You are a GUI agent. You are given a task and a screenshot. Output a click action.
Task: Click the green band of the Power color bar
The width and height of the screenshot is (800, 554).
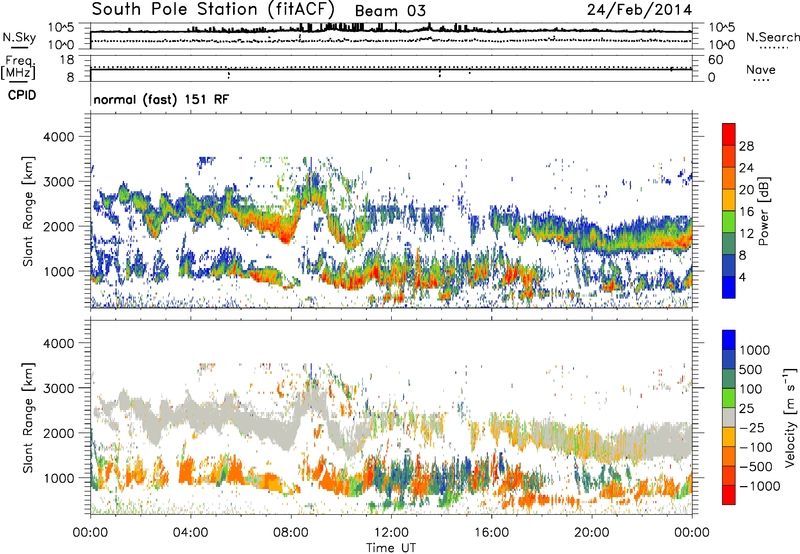point(729,222)
